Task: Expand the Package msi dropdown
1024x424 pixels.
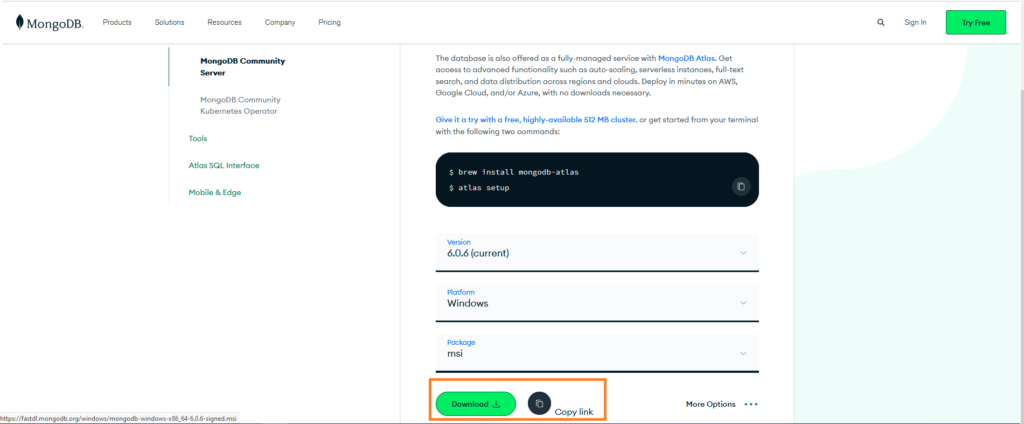Action: coord(597,353)
